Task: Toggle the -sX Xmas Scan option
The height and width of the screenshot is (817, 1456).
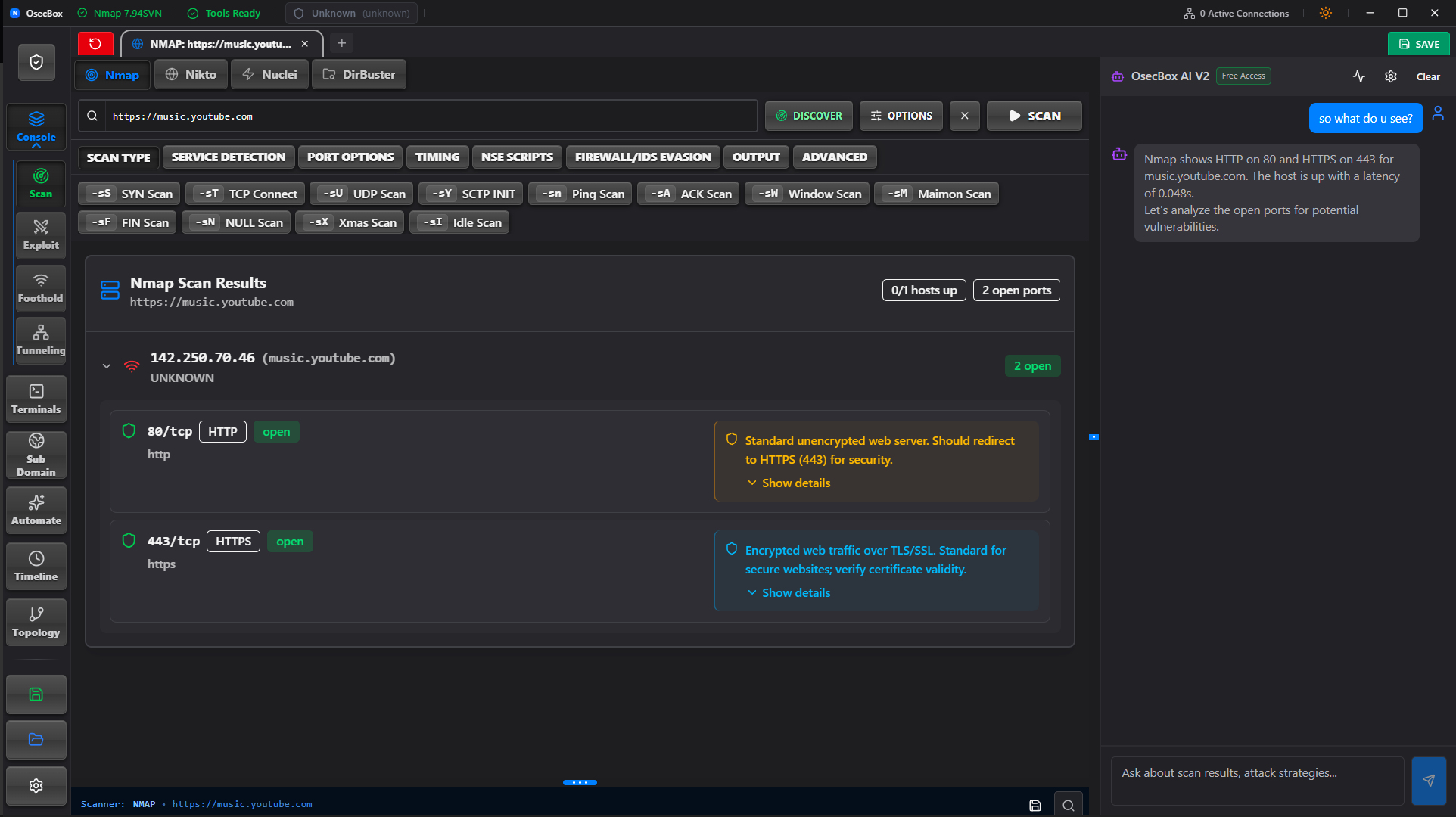Action: [x=350, y=222]
